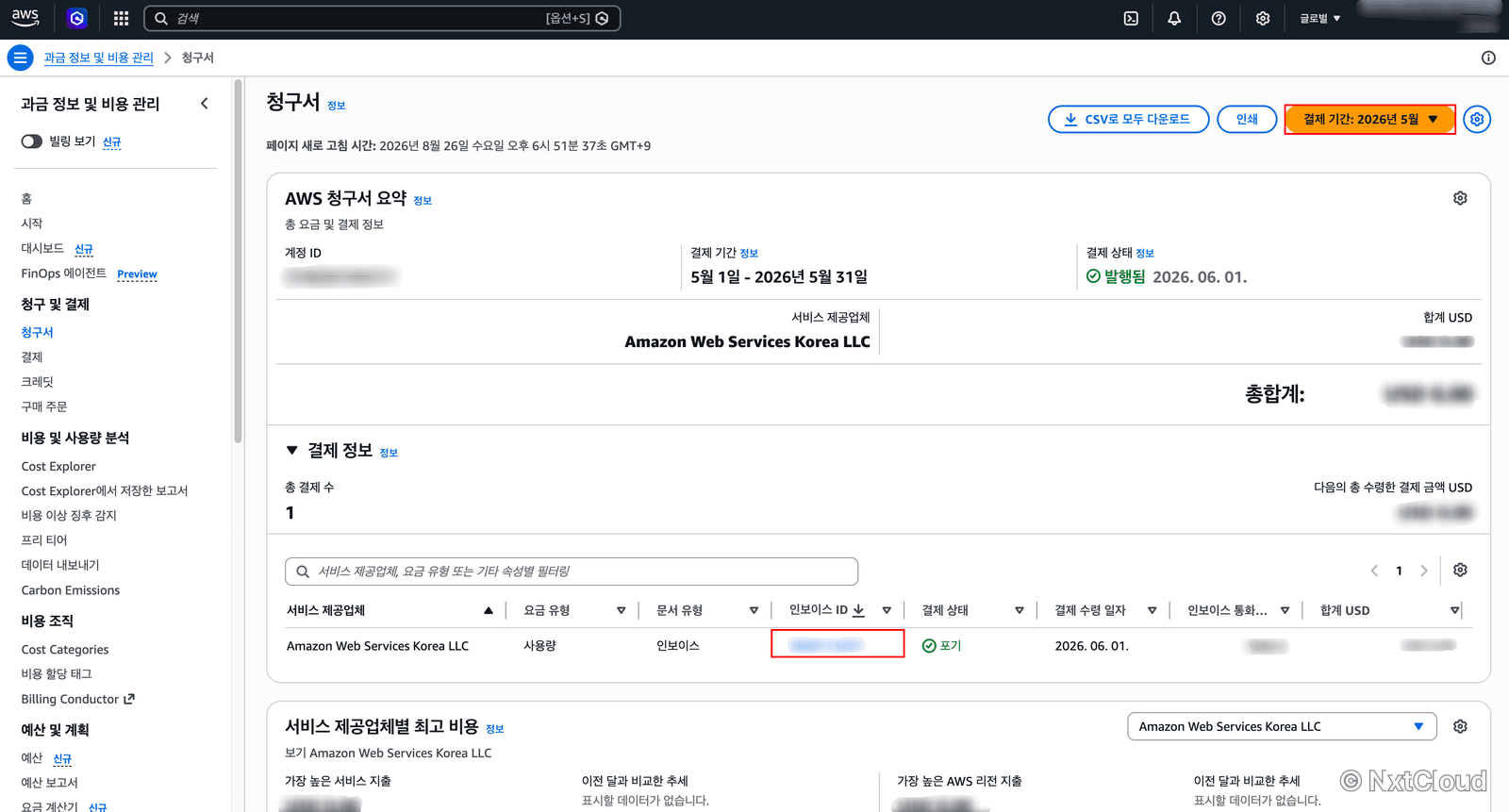Open the 문서 유형 column filter
The width and height of the screenshot is (1509, 812).
pyautogui.click(x=754, y=610)
